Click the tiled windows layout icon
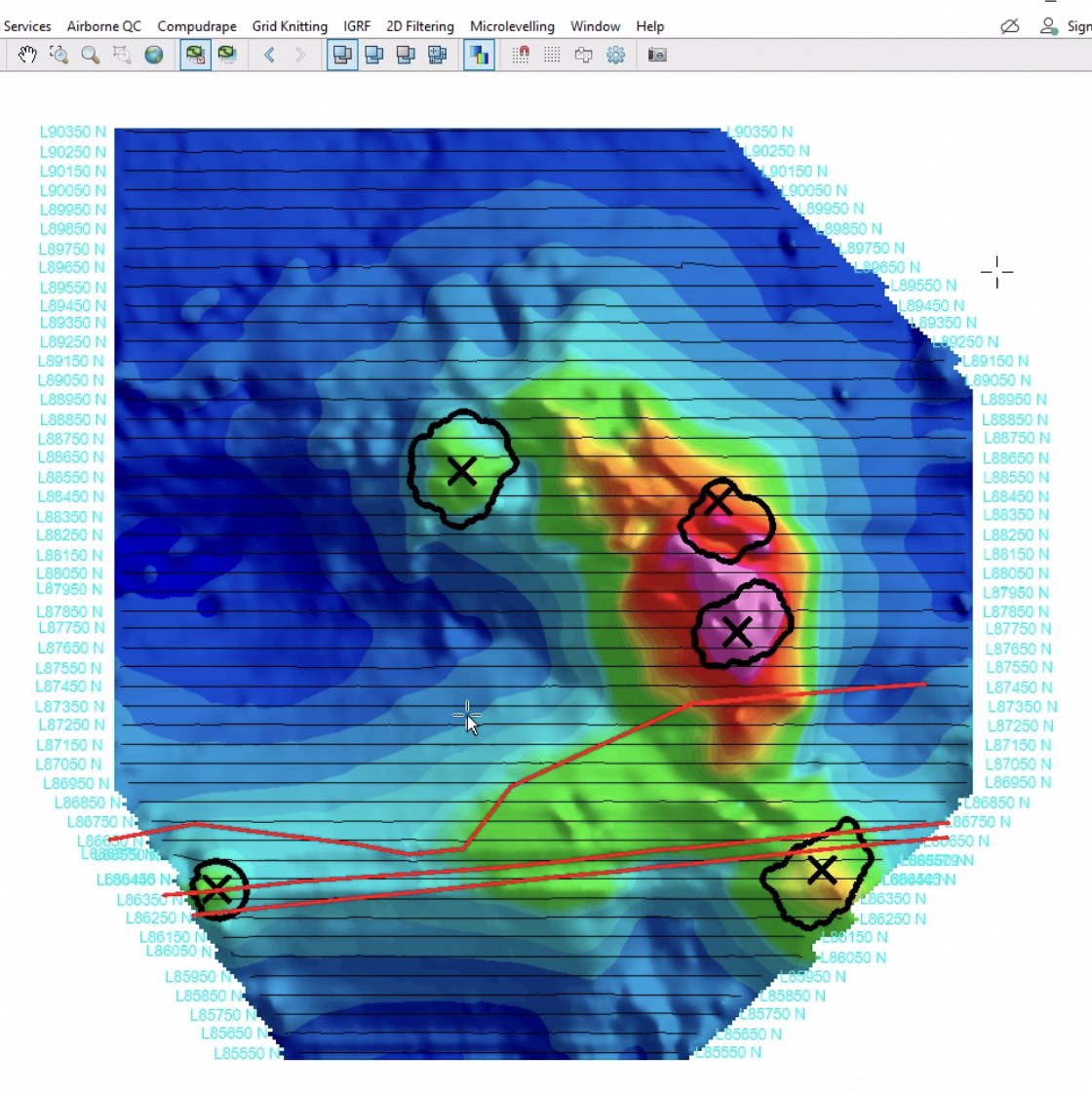 438,55
